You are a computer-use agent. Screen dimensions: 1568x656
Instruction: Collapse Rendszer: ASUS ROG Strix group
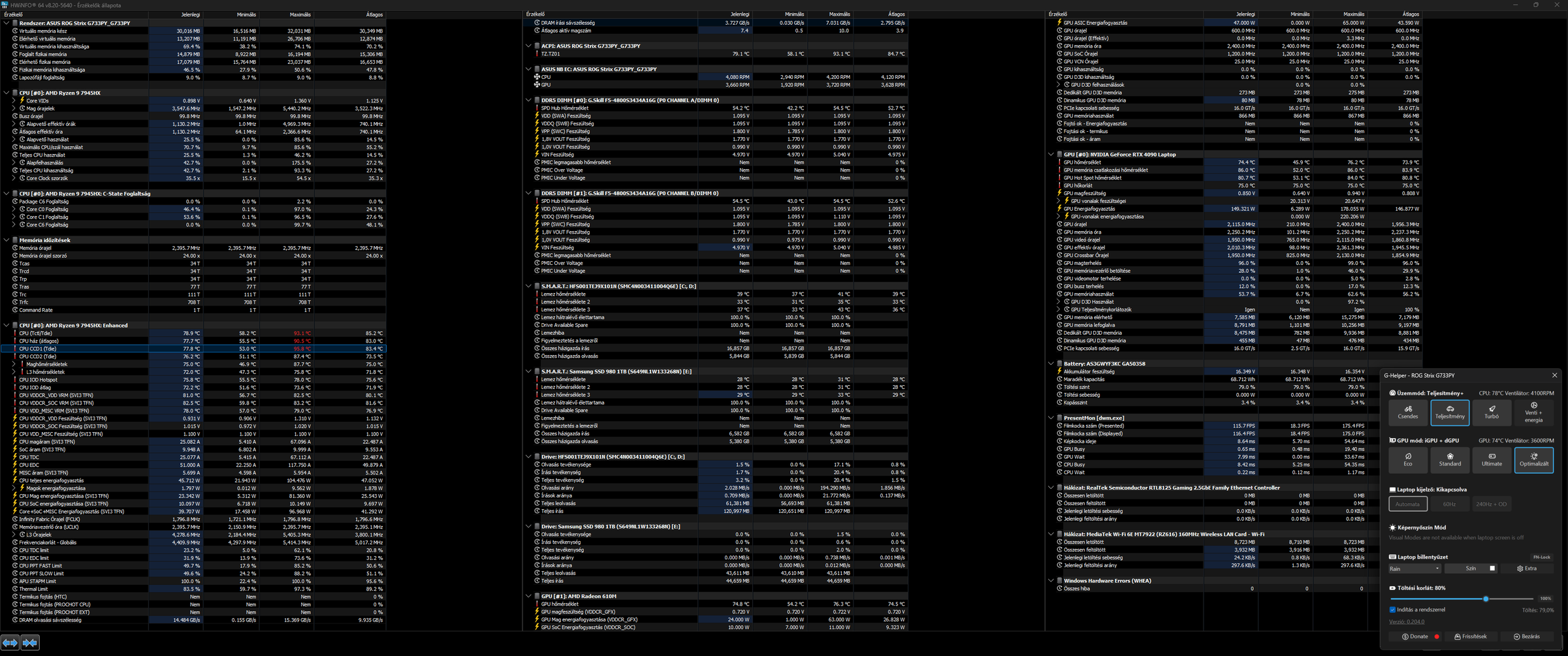tap(7, 23)
